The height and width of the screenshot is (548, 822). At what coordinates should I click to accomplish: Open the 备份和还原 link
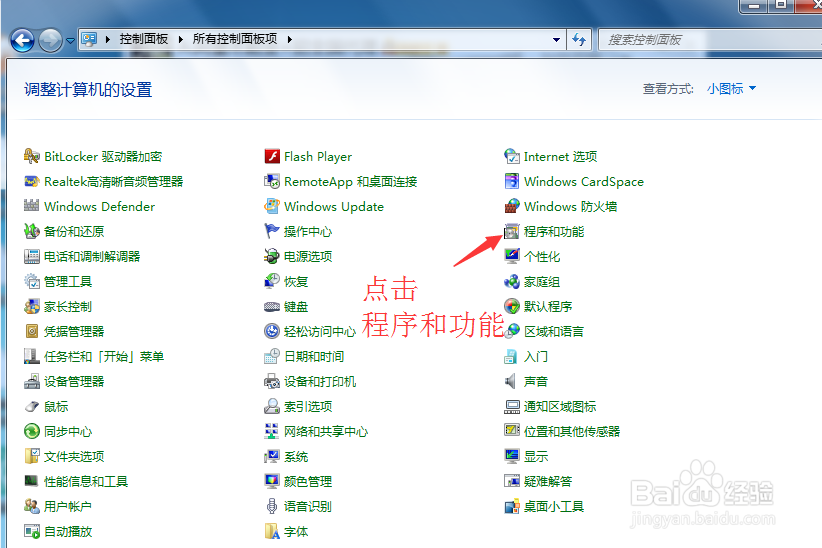point(74,231)
